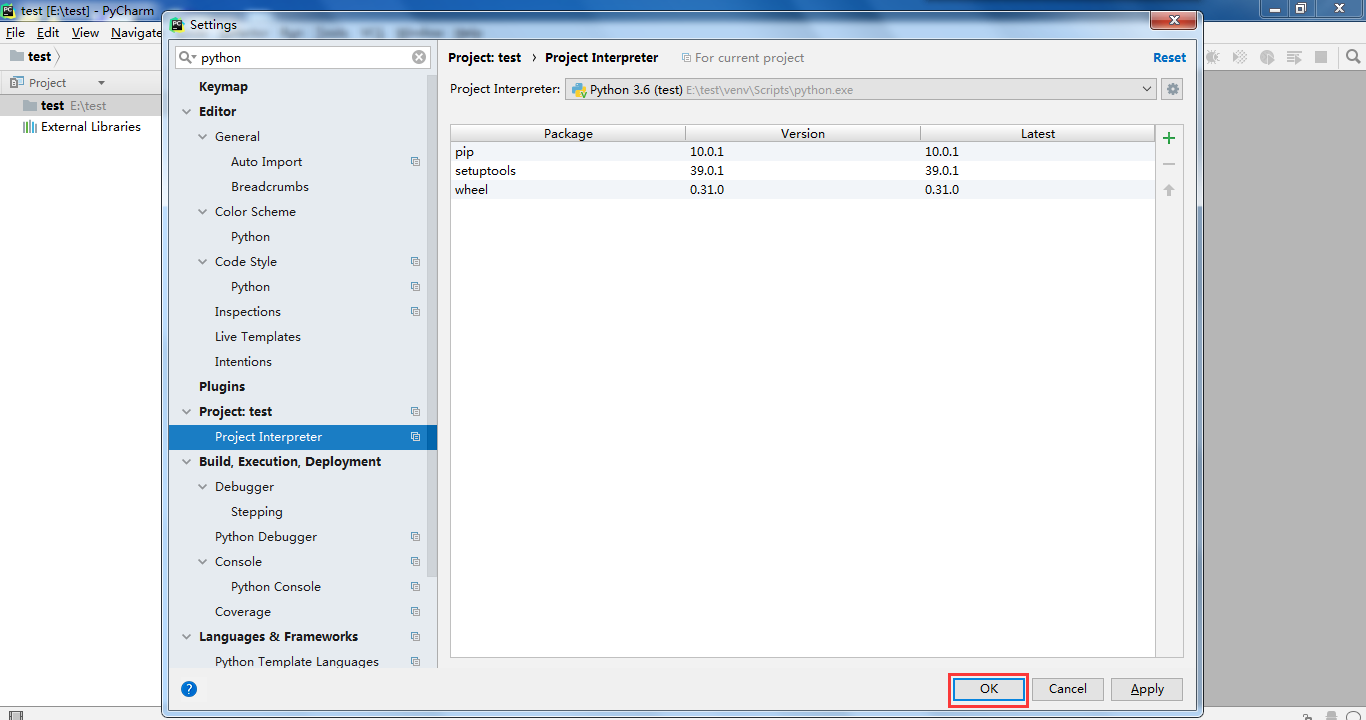The image size is (1366, 720).
Task: Select Keymap in settings tree
Action: point(223,87)
